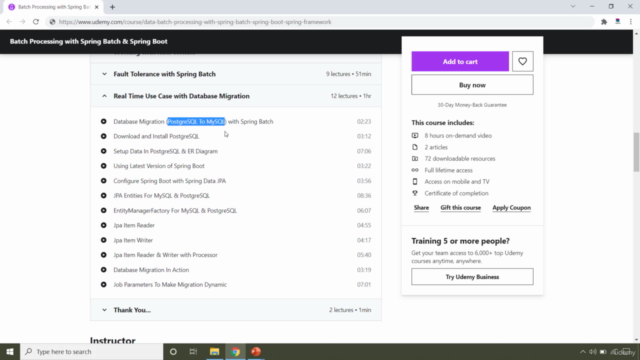Click lecture title Download and Install PostgreSQL
Viewport: 640px width, 360px height.
coord(156,136)
